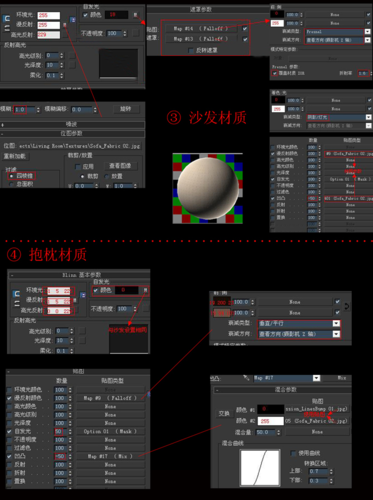Click the sofa glossiness map square button
This screenshot has height=500, width=373.
[x=72, y=65]
